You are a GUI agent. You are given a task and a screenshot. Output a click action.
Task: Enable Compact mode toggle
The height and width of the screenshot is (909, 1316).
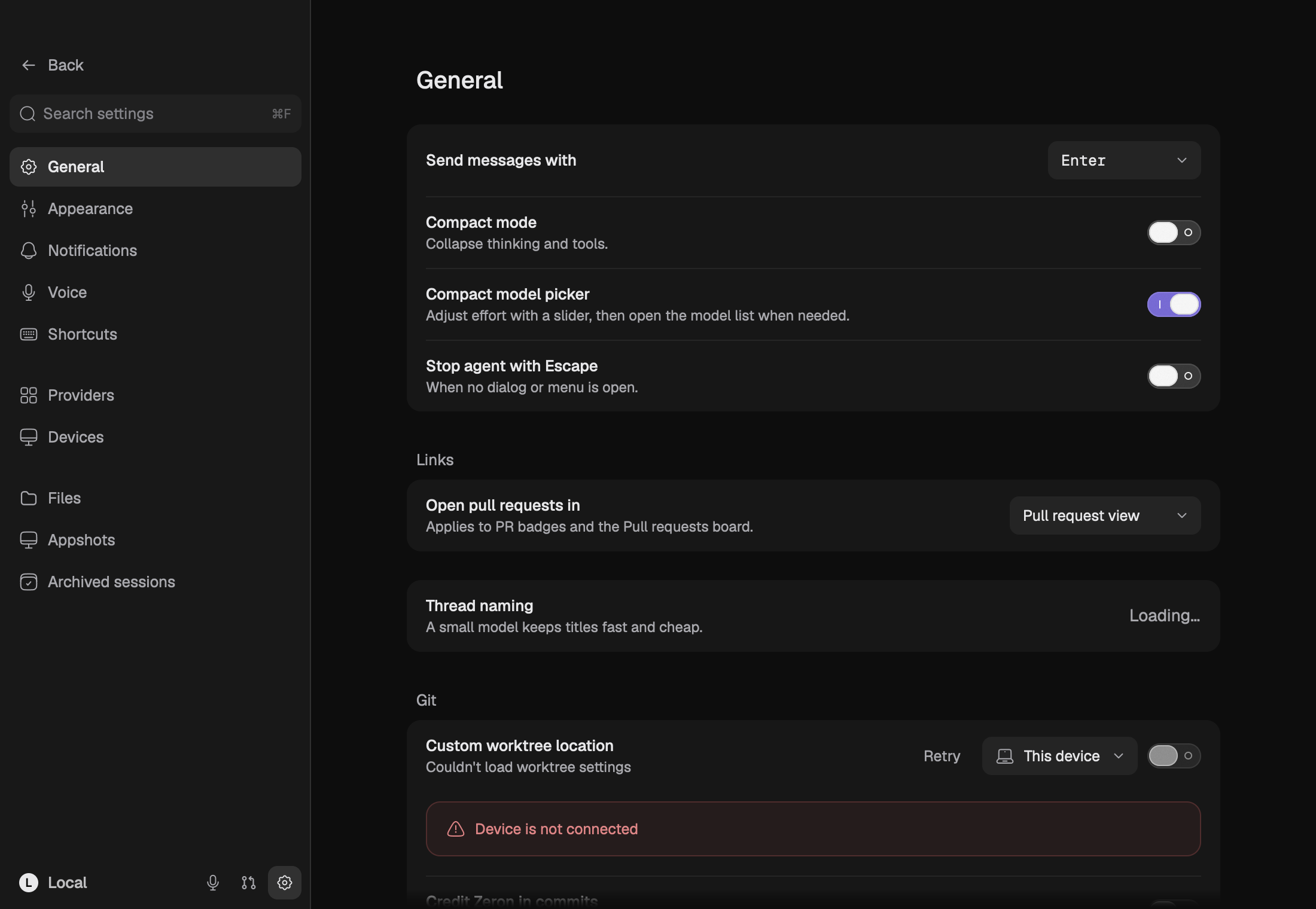pos(1174,233)
